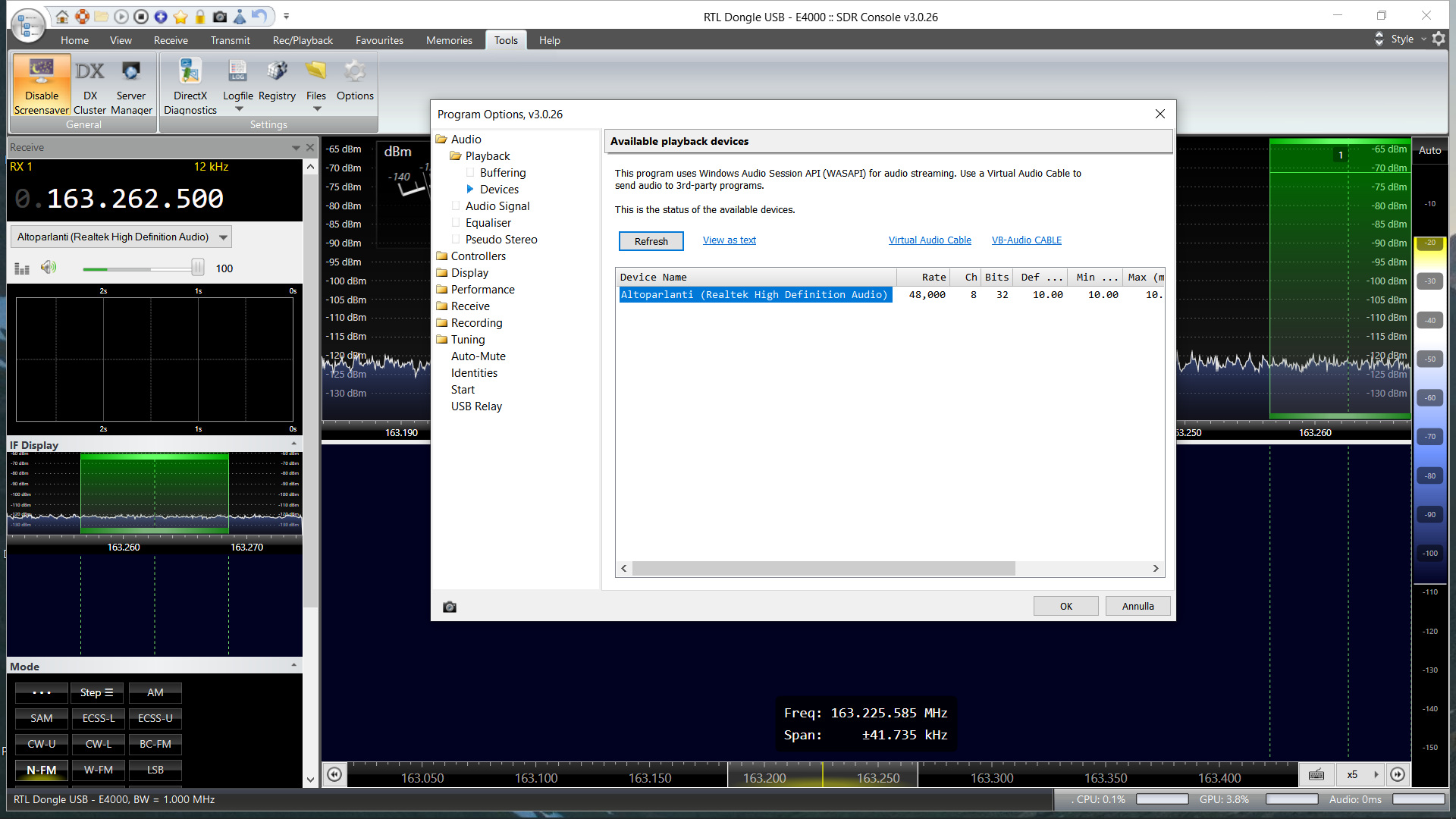This screenshot has height=819, width=1456.
Task: Open the Virtual Audio Cable link
Action: 930,240
